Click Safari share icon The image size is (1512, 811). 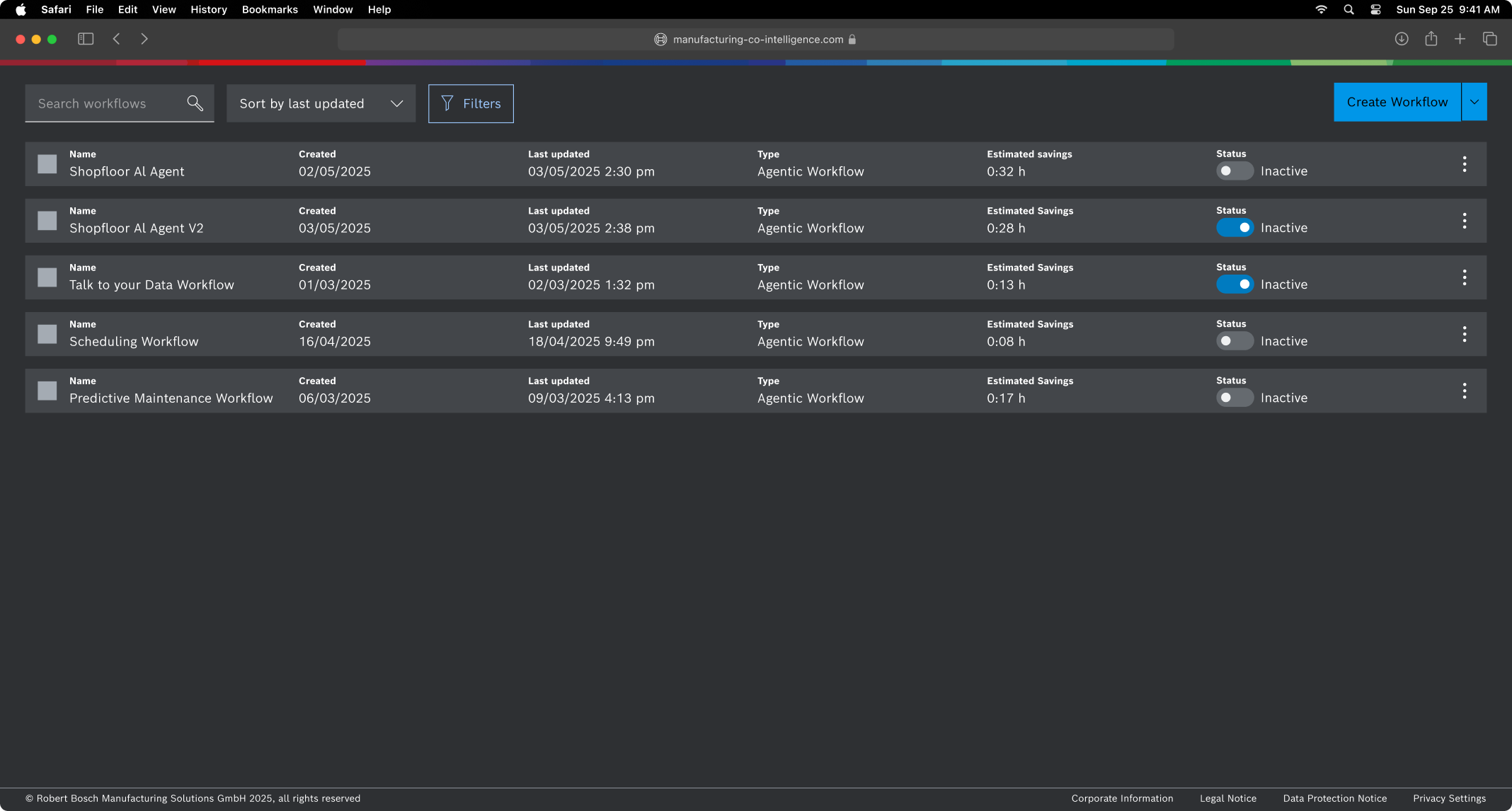click(x=1431, y=39)
